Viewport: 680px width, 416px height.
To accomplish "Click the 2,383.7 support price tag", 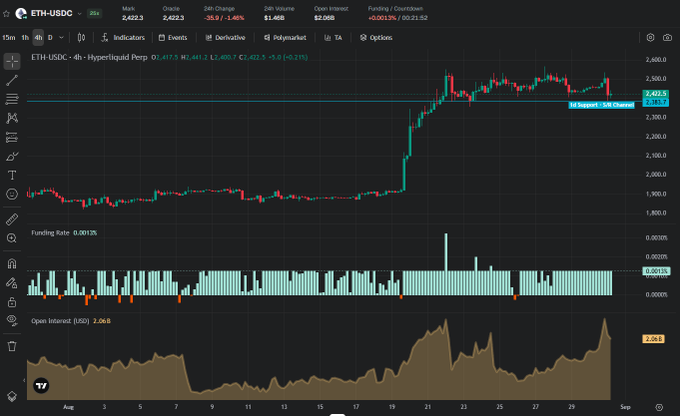I will pos(655,102).
